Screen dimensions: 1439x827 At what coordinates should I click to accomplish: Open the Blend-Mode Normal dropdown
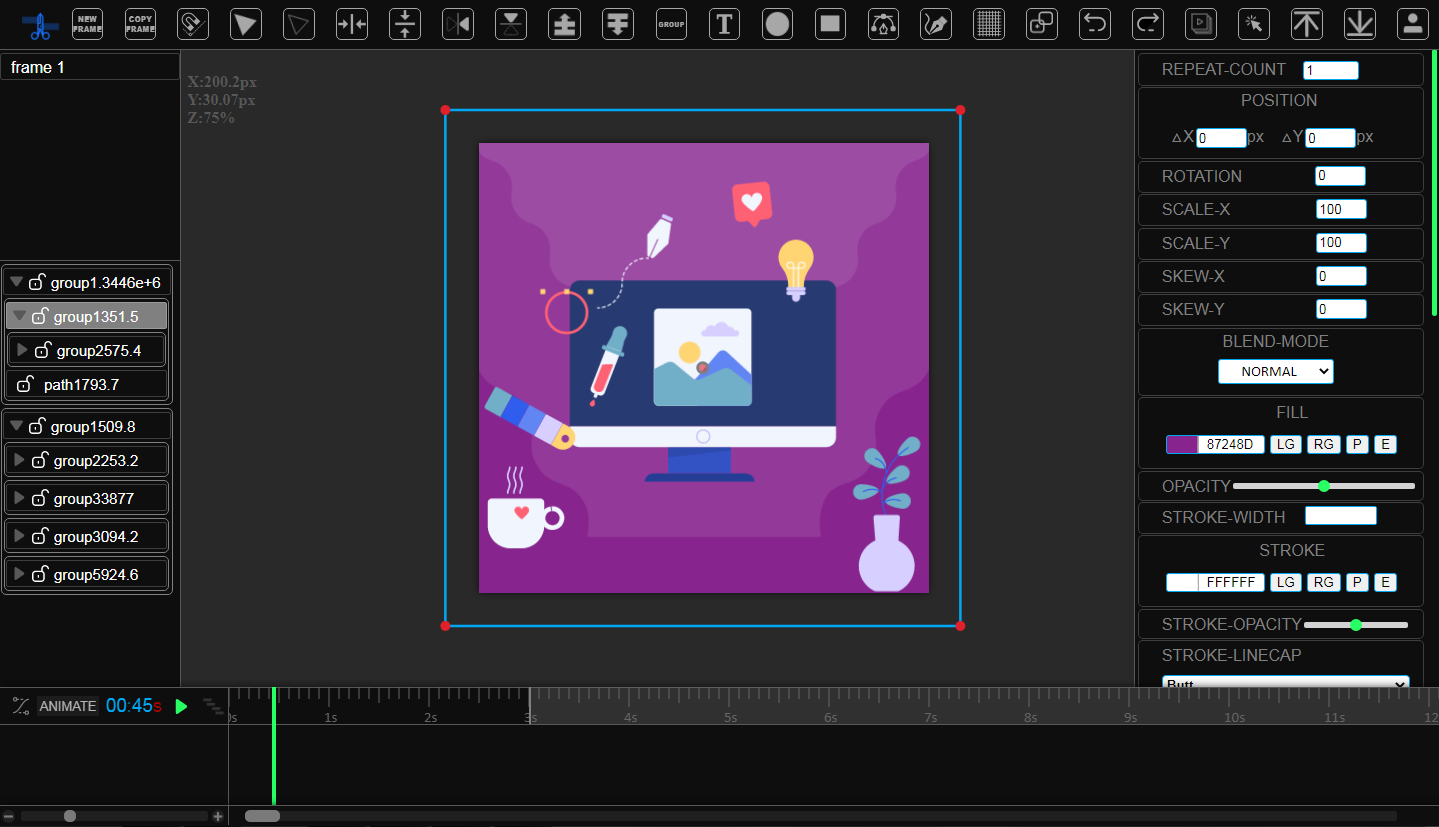click(x=1275, y=371)
